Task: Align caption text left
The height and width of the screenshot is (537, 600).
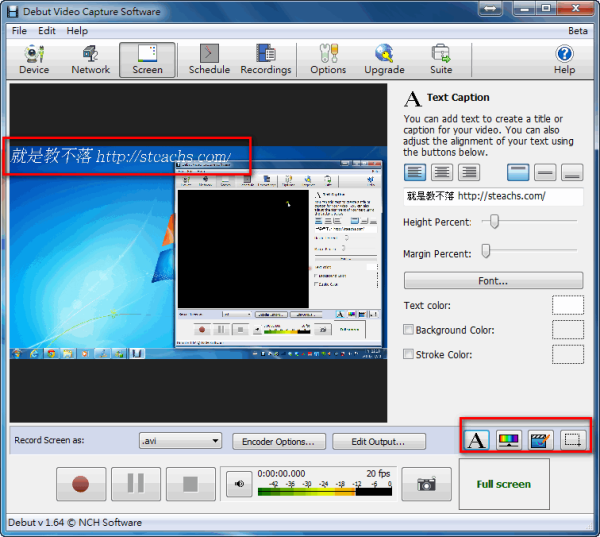Action: coord(415,172)
